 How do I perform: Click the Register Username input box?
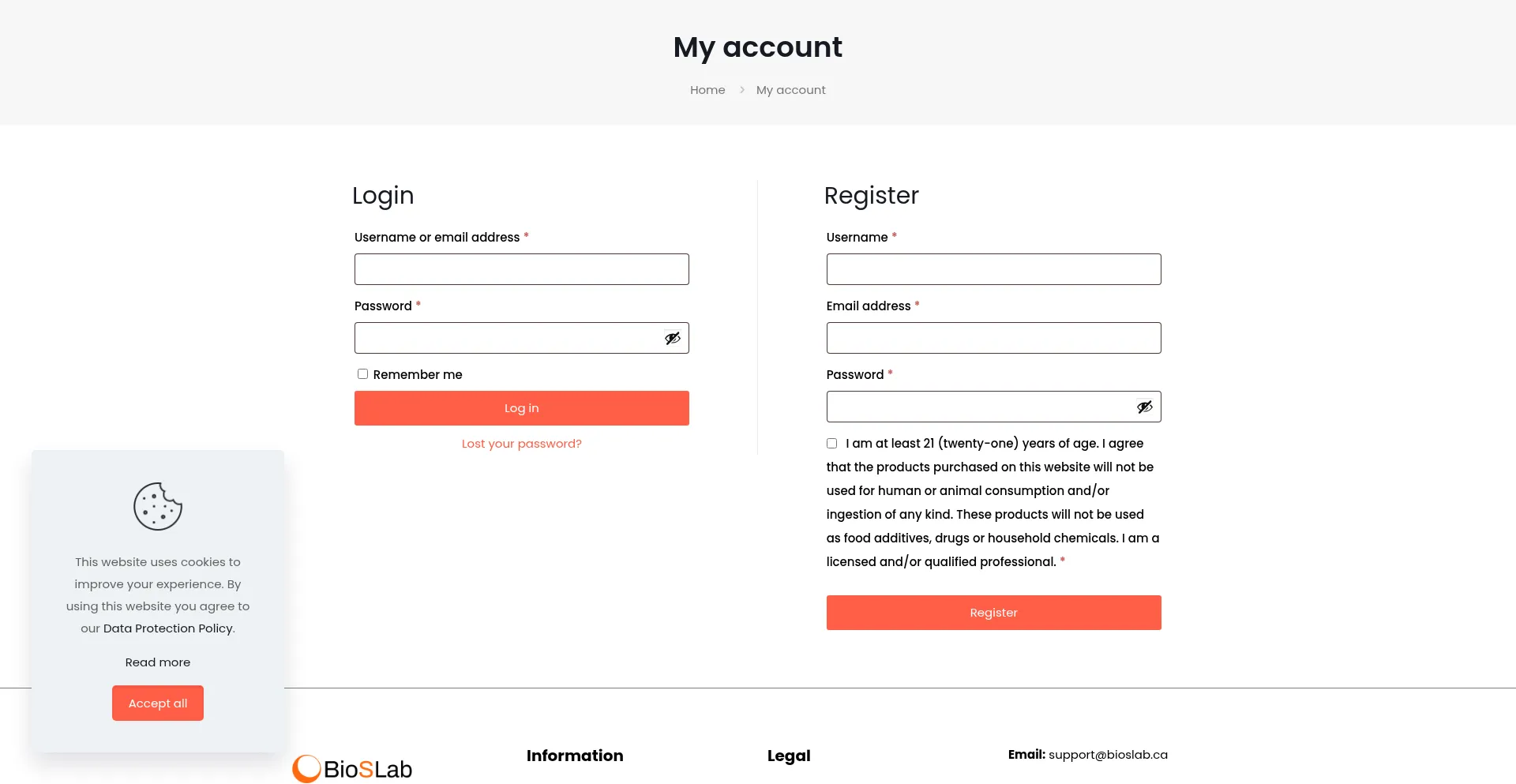click(993, 269)
